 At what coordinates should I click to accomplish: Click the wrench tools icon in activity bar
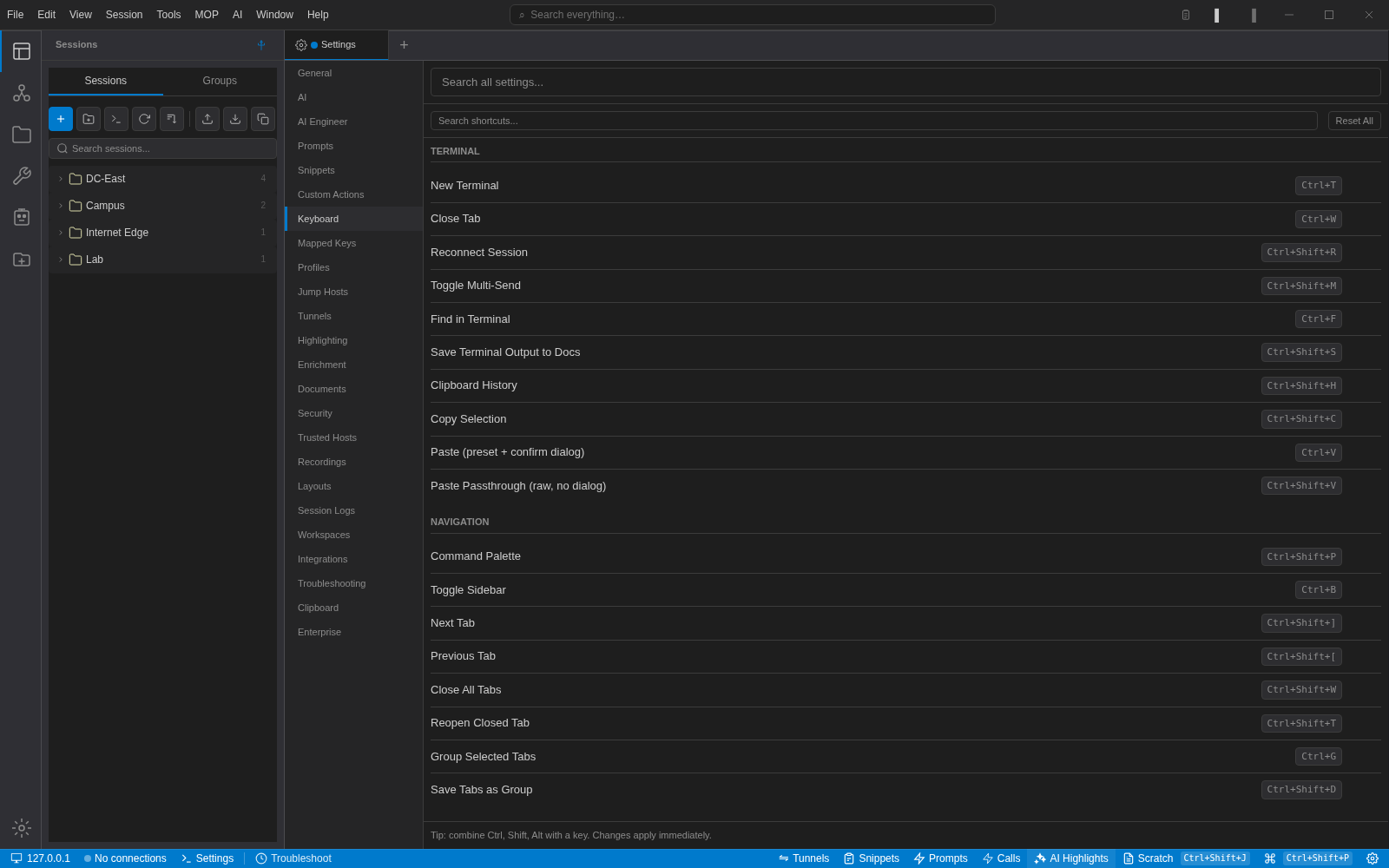coord(22,176)
